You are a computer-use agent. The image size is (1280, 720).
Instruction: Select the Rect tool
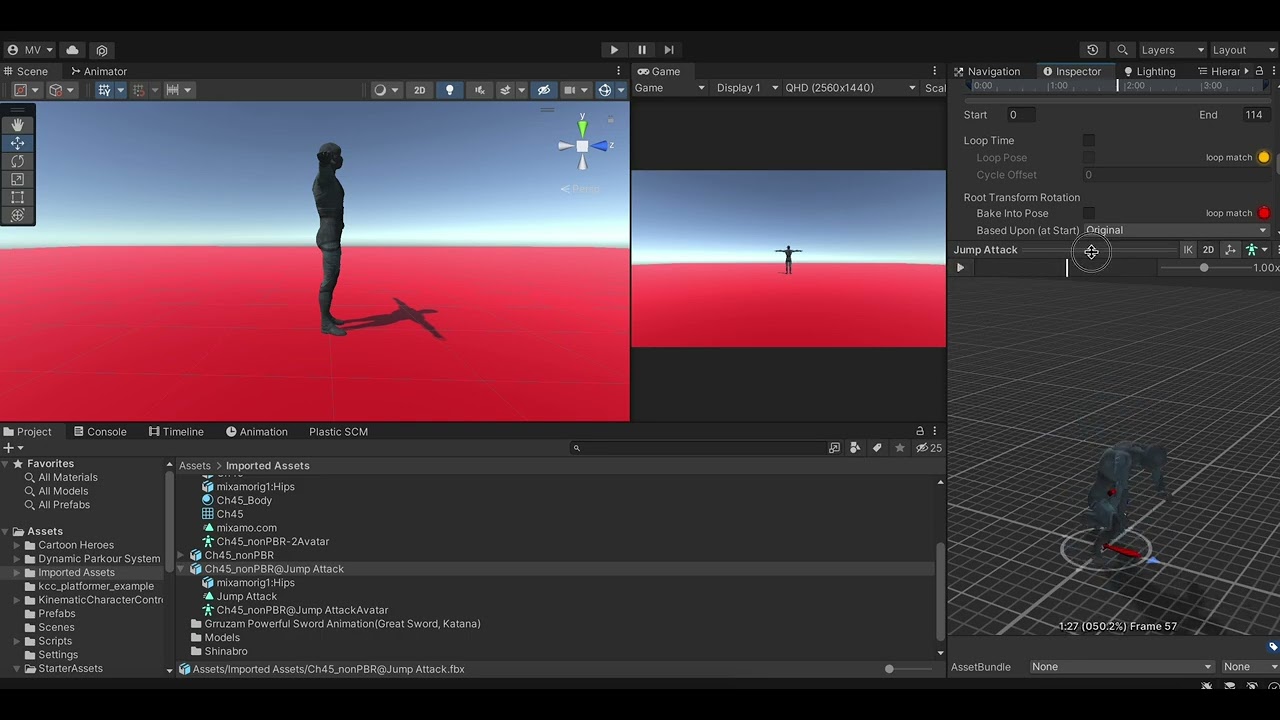coord(17,197)
